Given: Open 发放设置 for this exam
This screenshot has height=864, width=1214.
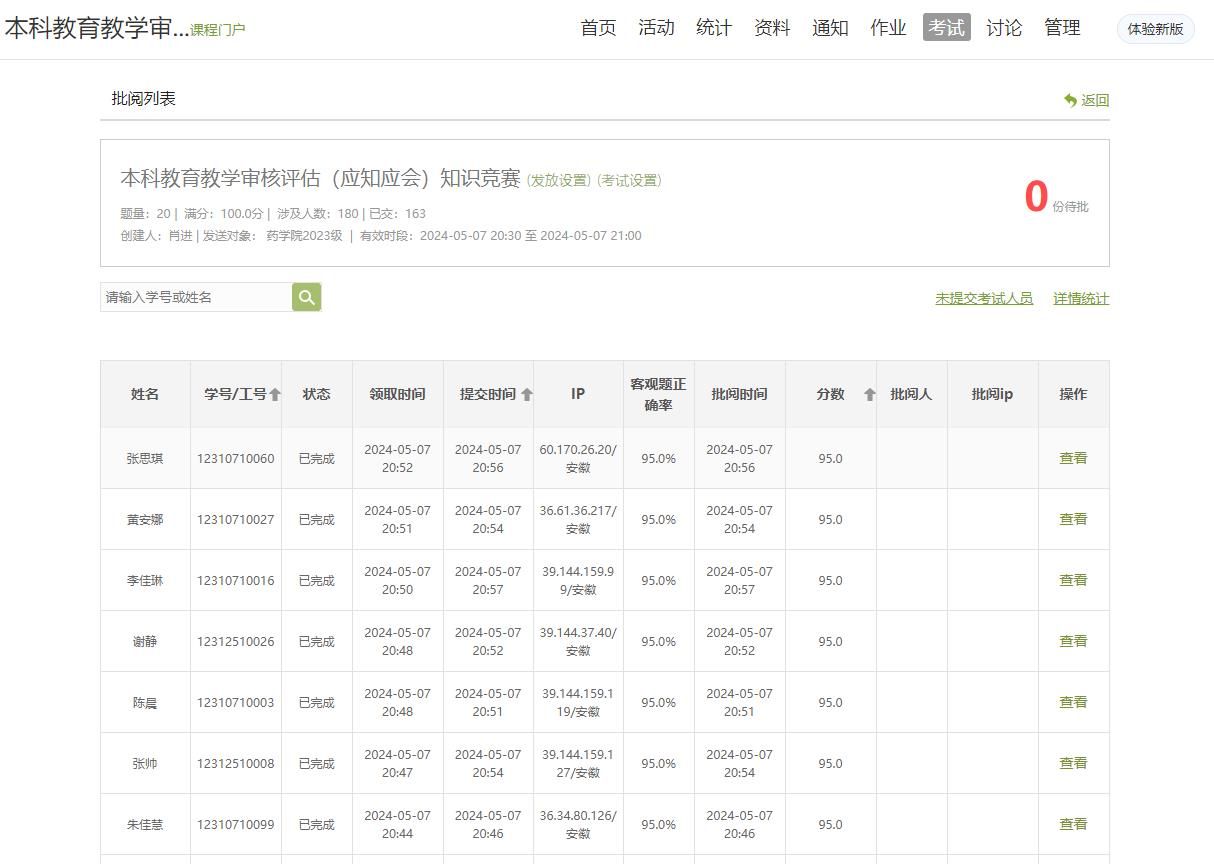Looking at the screenshot, I should tap(559, 181).
